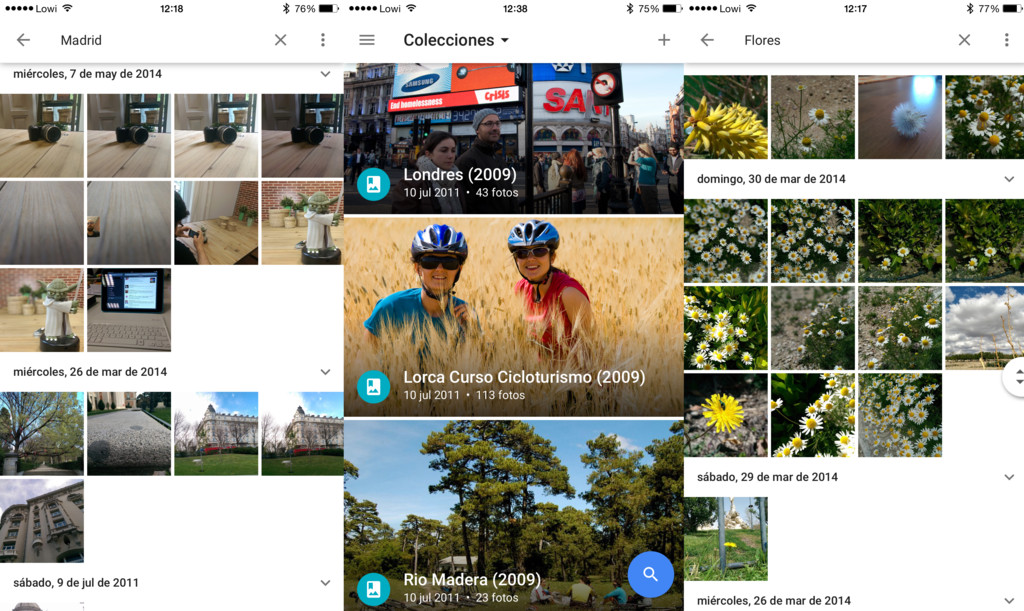Go back from the Madrid search screen

[24, 40]
